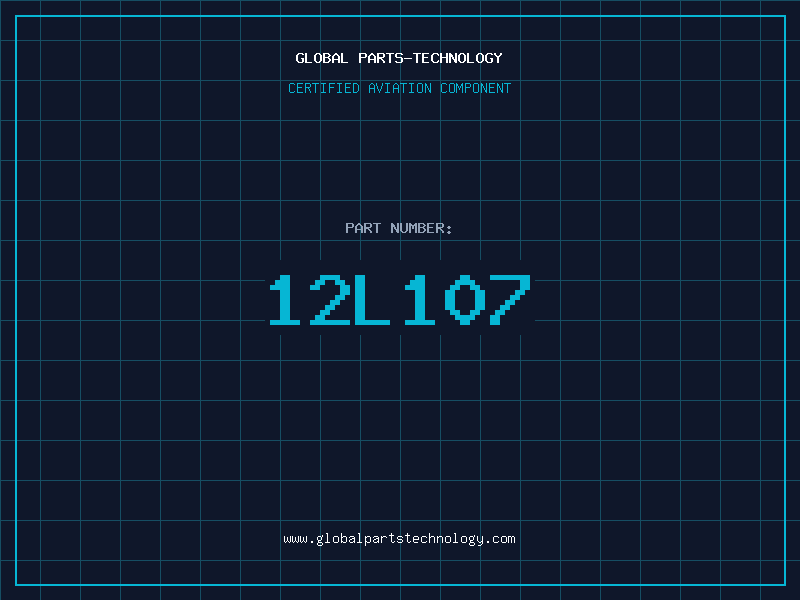Click the 1 right after the L

click(x=419, y=299)
